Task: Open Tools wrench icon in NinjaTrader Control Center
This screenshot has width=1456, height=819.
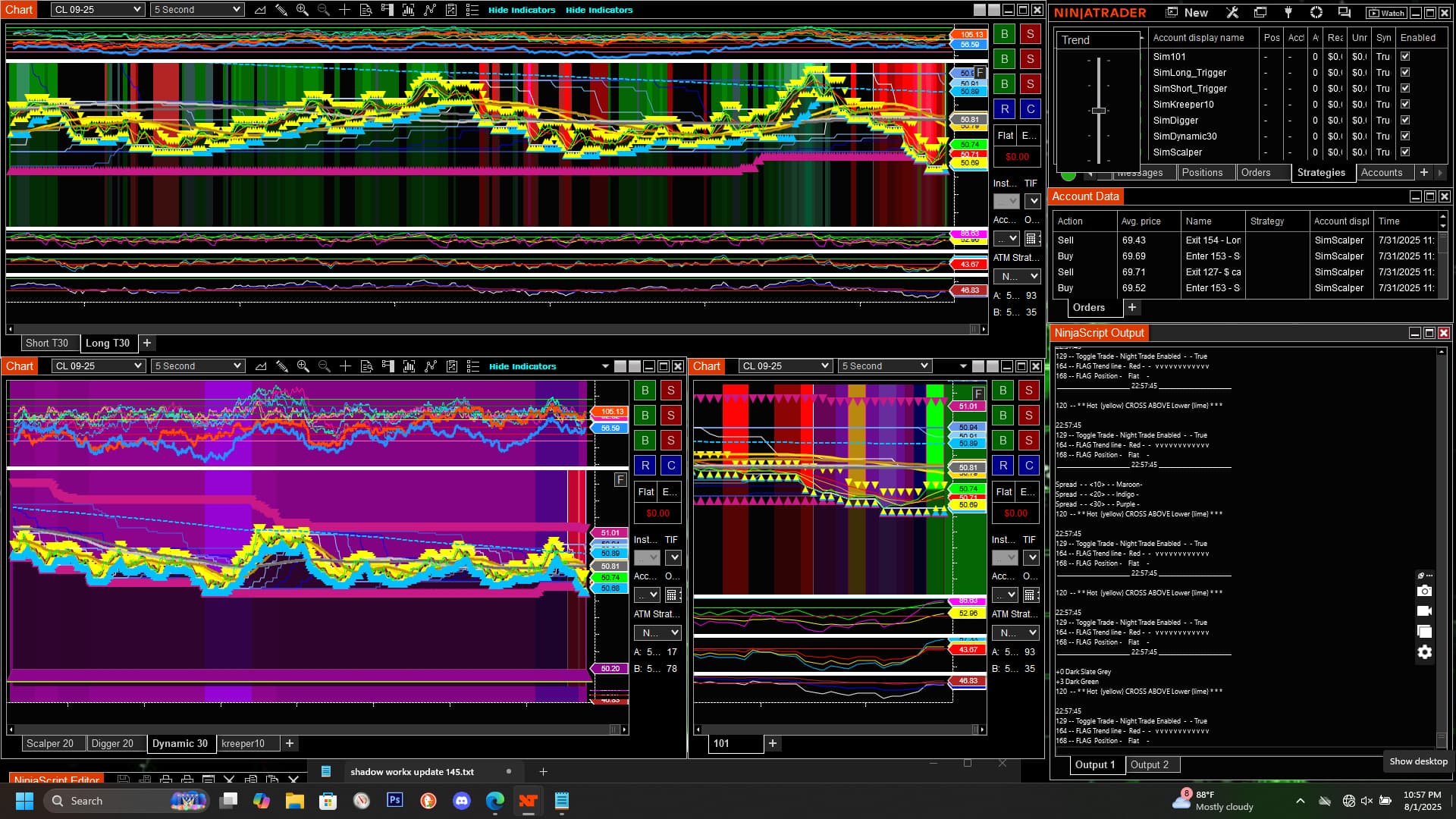Action: point(1232,12)
